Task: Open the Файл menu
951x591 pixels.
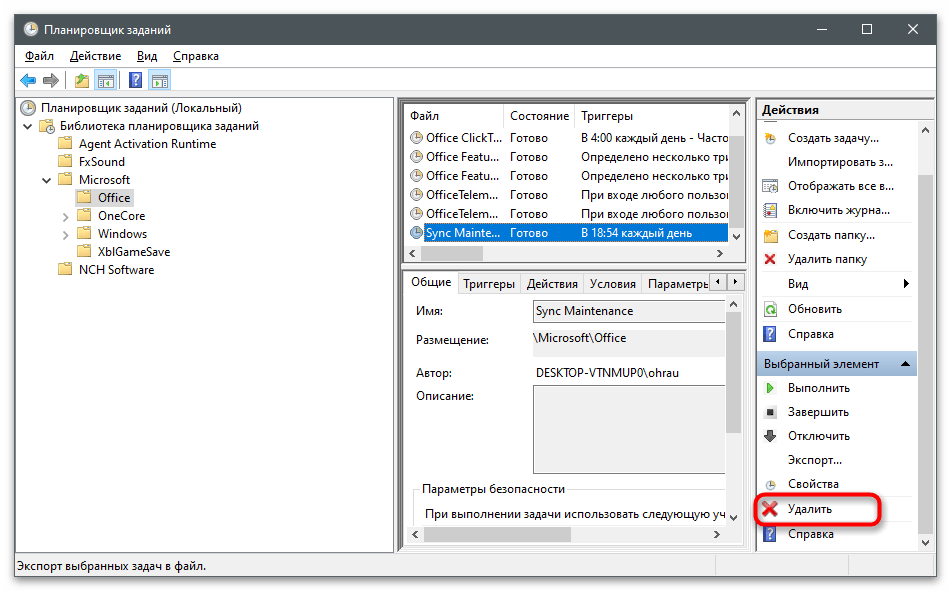Action: (39, 56)
